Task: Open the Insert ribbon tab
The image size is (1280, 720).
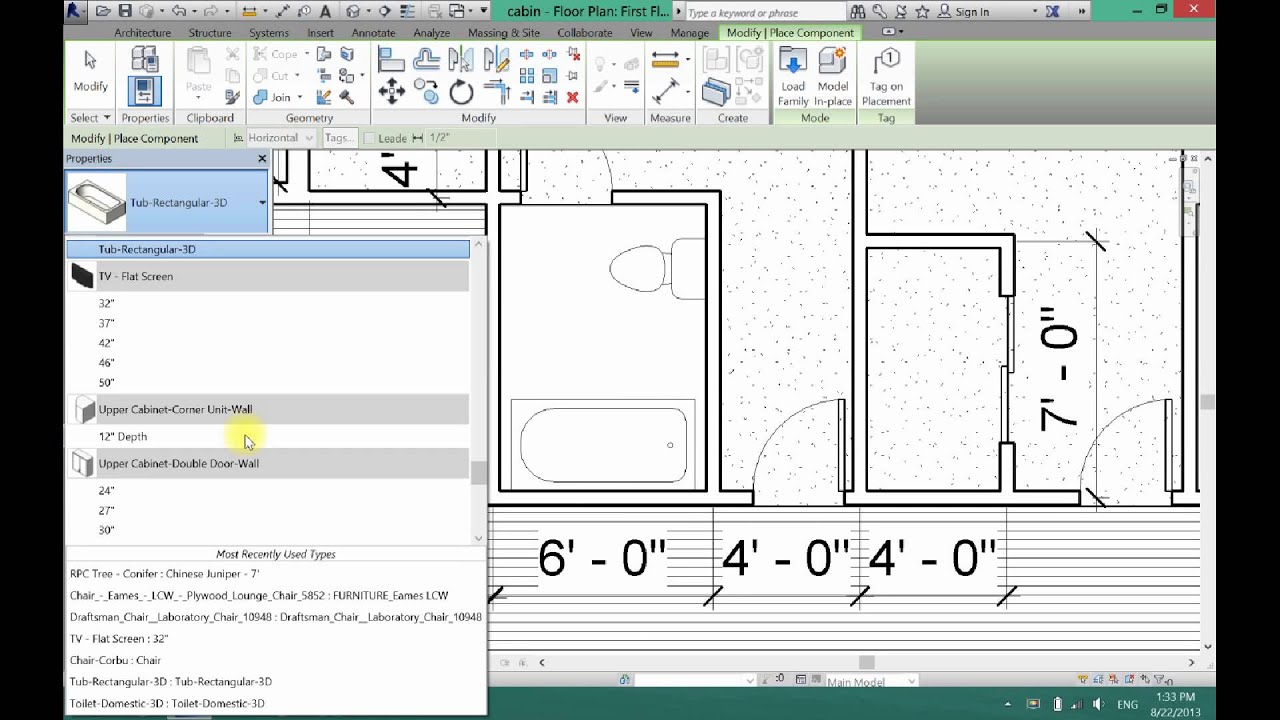Action: 320,32
